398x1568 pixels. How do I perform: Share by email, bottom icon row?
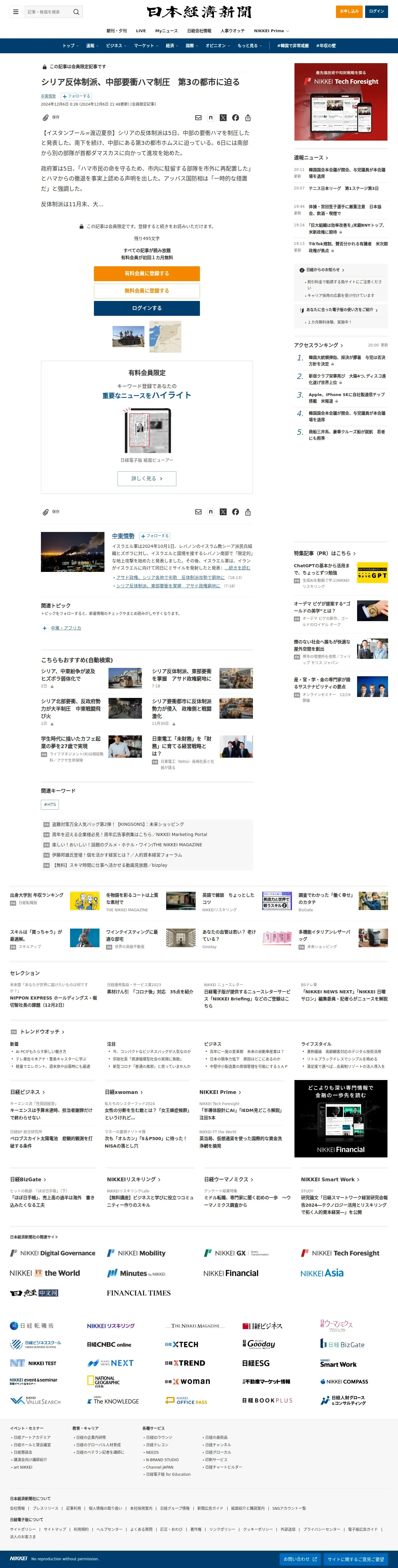click(198, 512)
